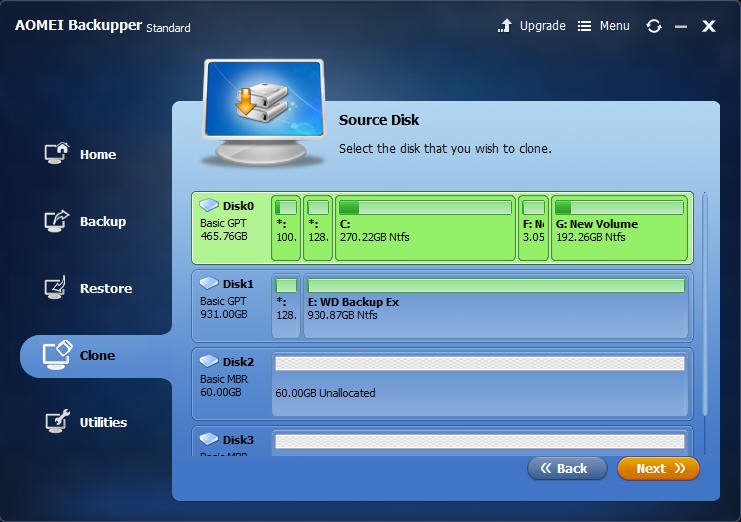Click the Upgrade arrow icon
Screen dimensions: 741x522
tap(505, 26)
